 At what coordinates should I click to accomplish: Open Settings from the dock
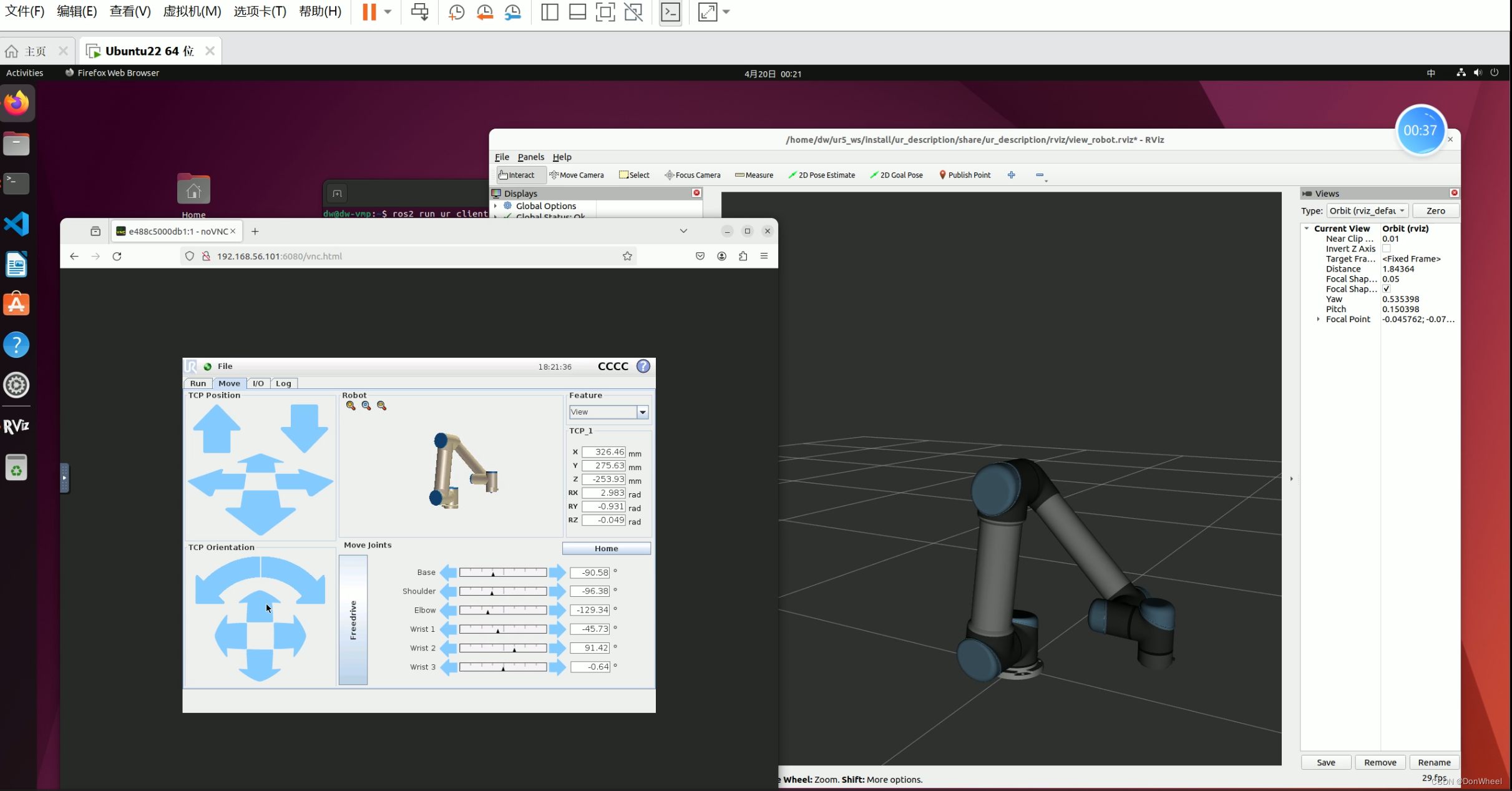[17, 385]
